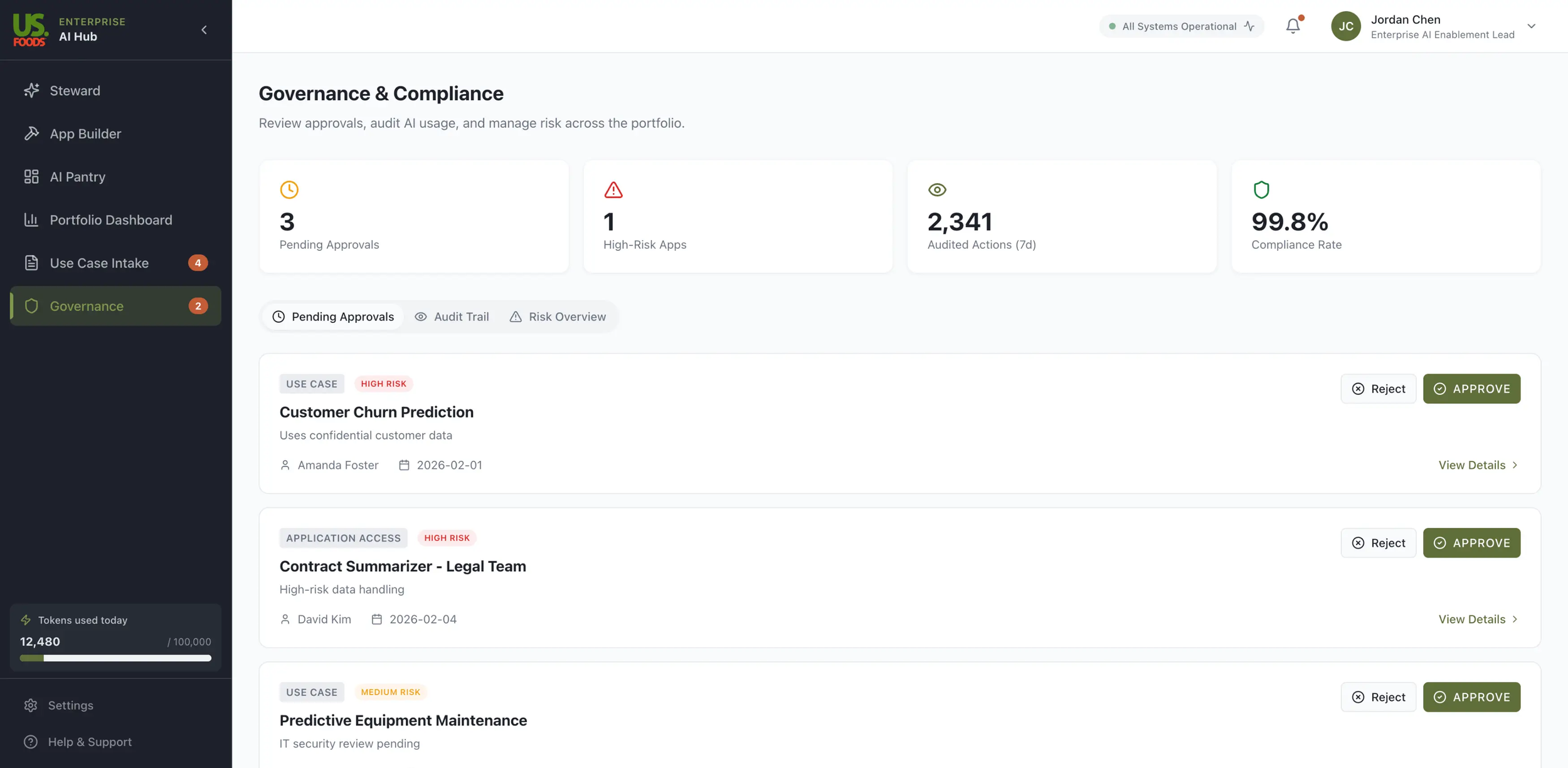Open Settings from the sidebar

tap(70, 705)
